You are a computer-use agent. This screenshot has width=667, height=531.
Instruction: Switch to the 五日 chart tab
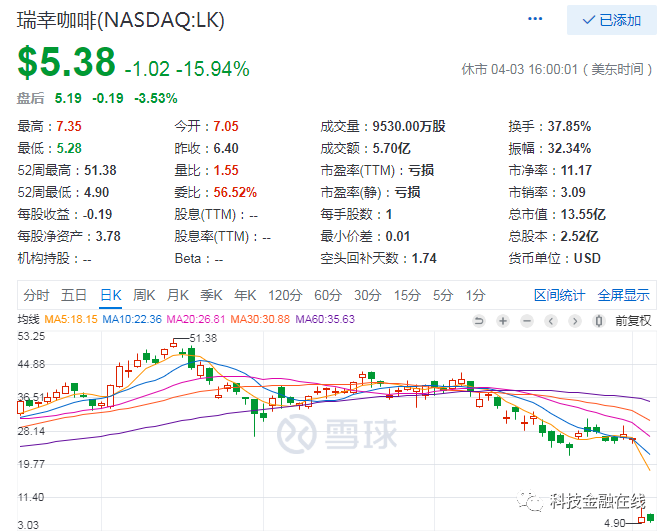(74, 295)
